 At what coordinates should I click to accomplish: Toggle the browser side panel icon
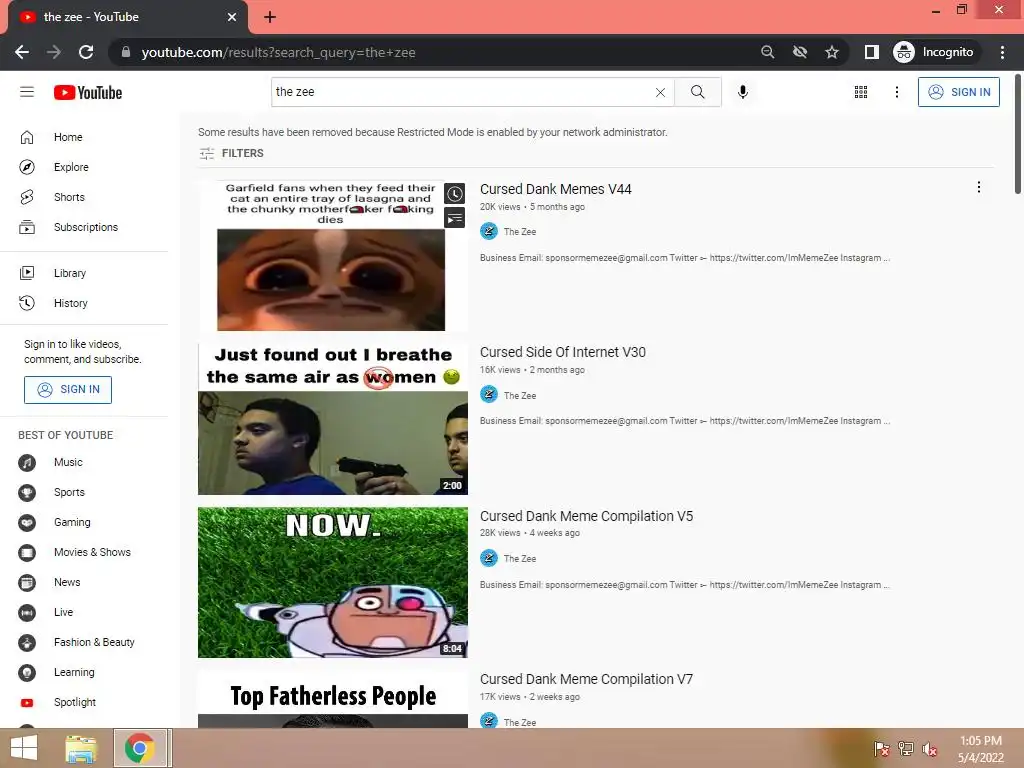pyautogui.click(x=872, y=52)
